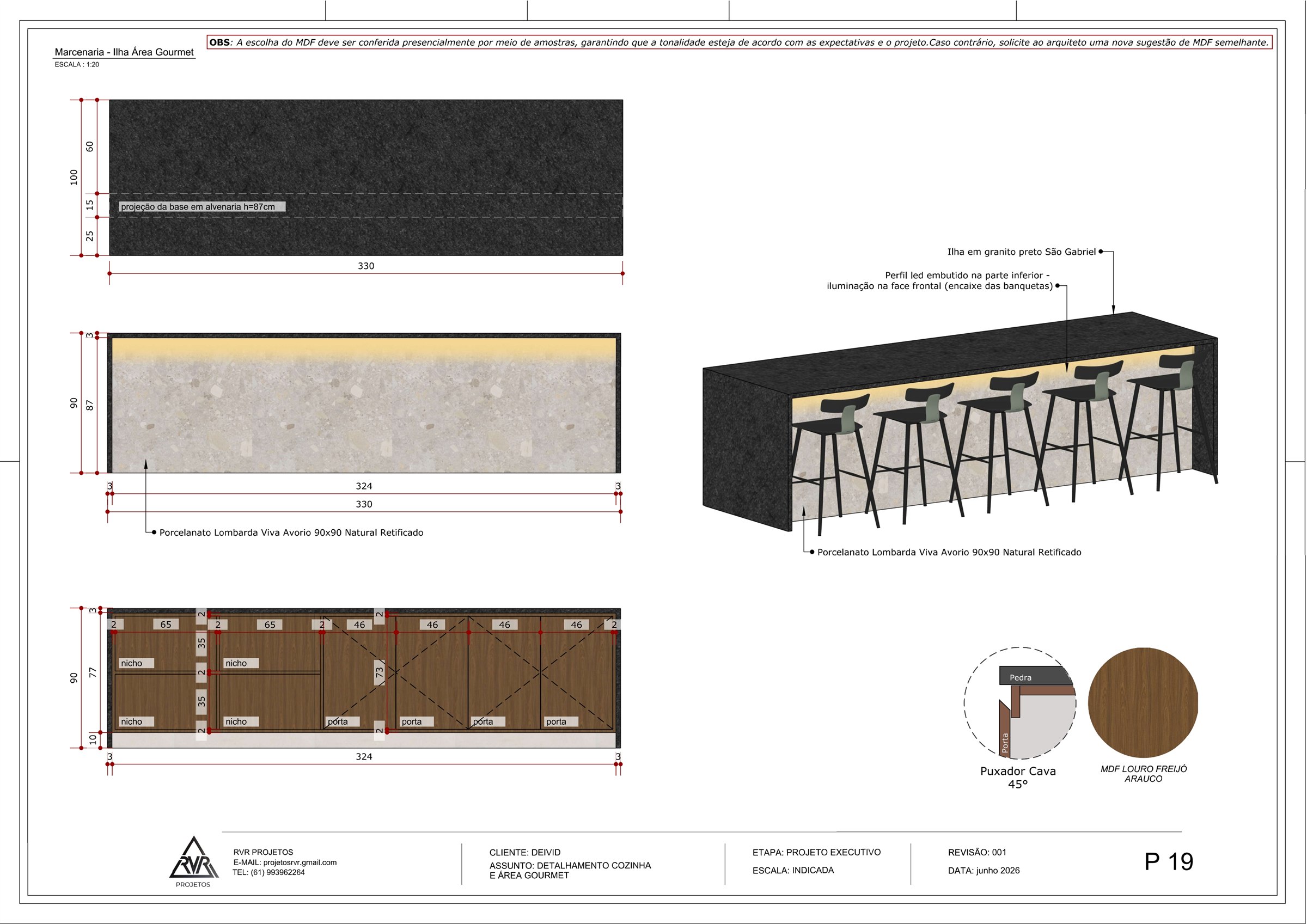Click the Porcelanato Lombarda label under the perspective
1307x924 pixels.
coord(949,552)
